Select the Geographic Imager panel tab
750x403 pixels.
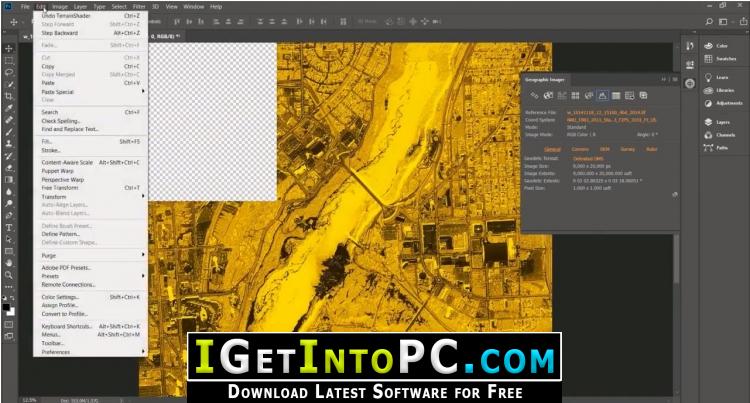545,80
